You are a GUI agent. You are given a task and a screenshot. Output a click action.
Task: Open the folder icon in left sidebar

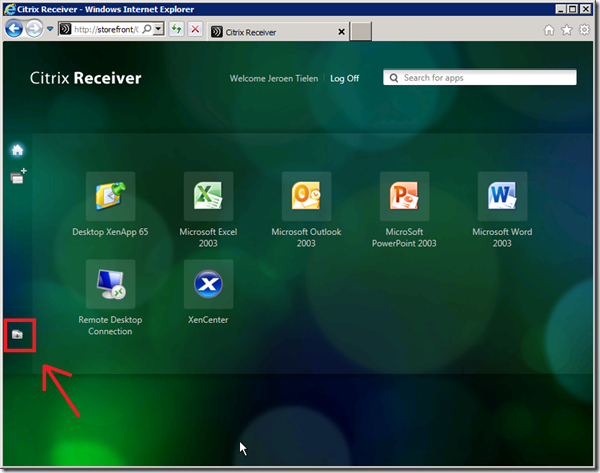[x=17, y=335]
